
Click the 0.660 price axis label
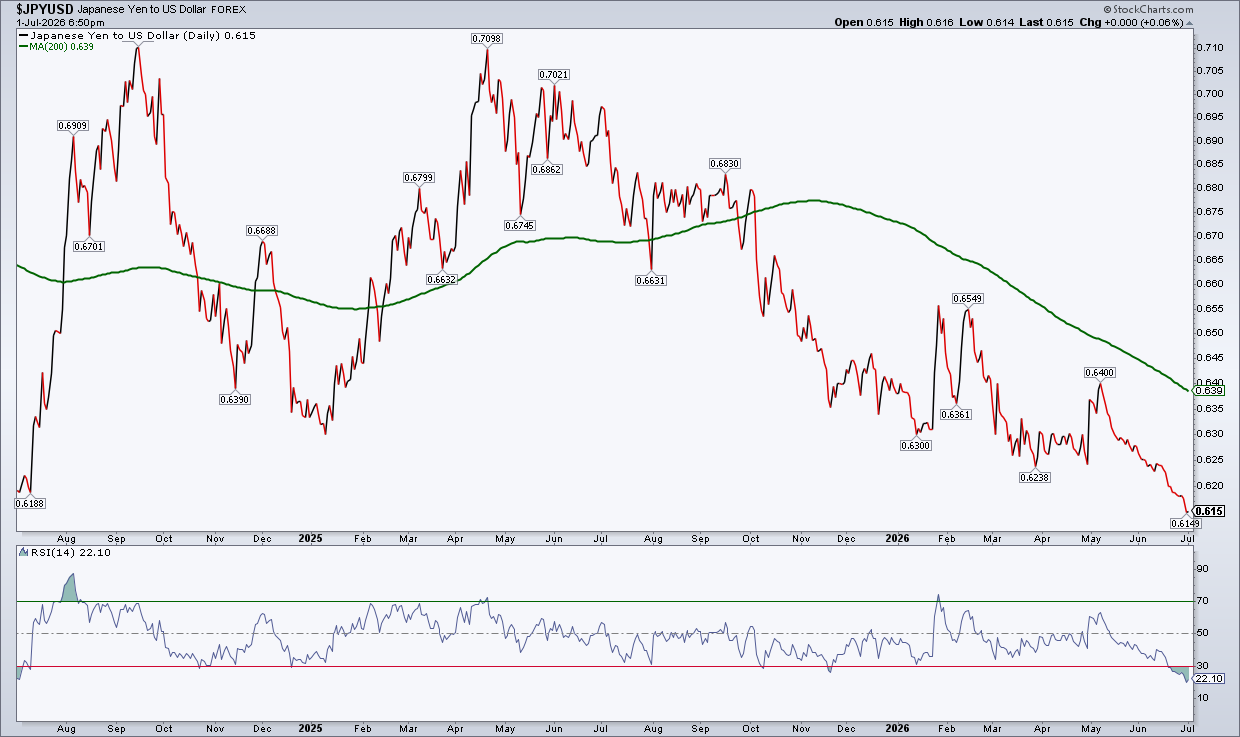pyautogui.click(x=1208, y=284)
